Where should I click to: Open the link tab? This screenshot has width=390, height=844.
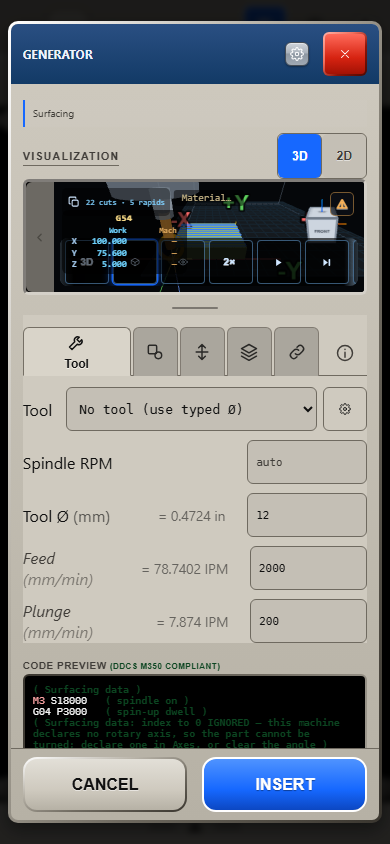click(x=296, y=352)
